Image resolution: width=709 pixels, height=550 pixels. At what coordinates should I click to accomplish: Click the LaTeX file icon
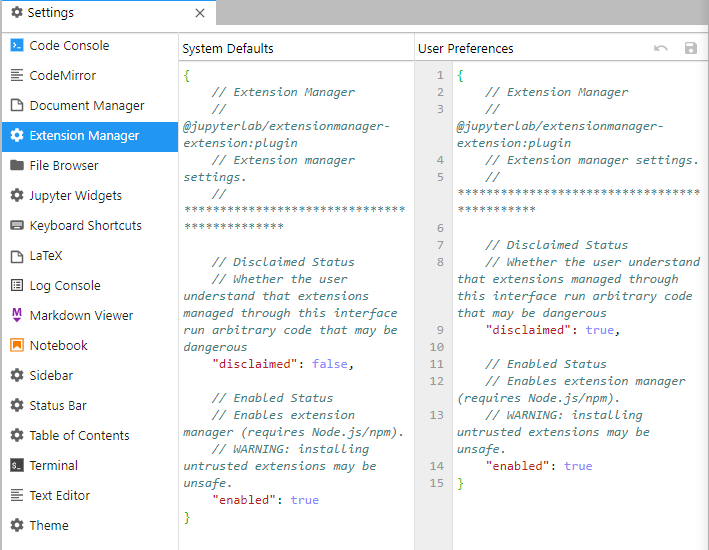[x=17, y=256]
